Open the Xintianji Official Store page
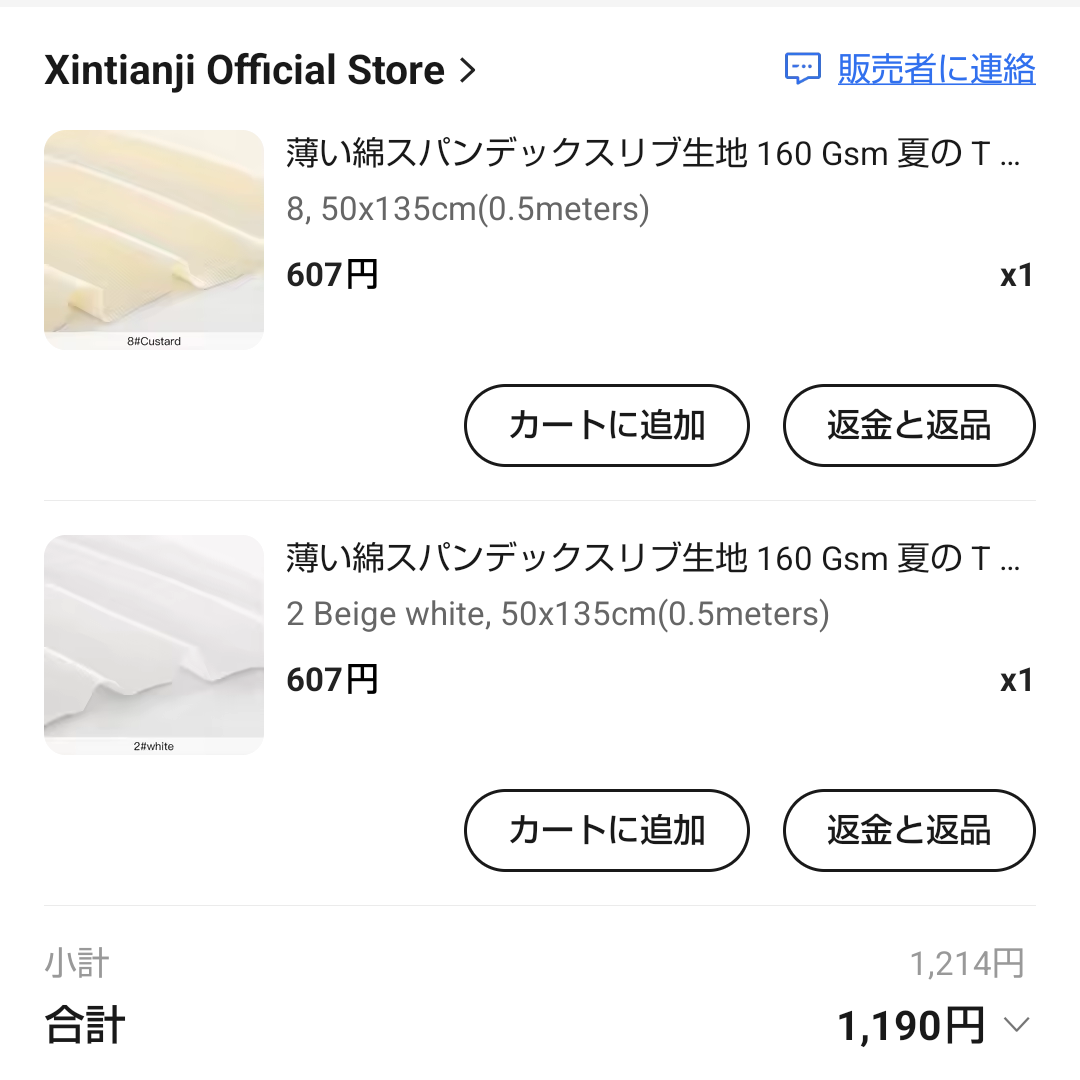 pos(244,71)
